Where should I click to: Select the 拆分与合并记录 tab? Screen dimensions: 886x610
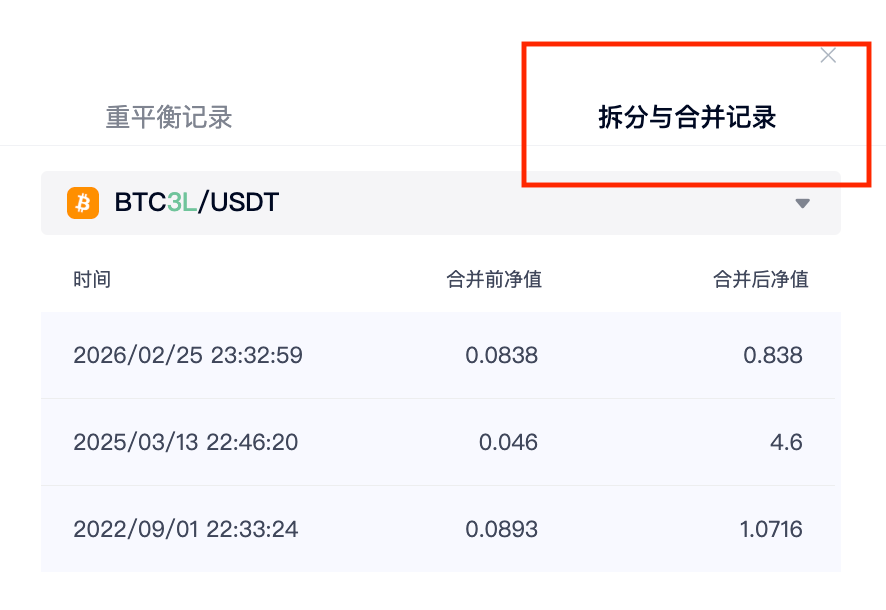[x=687, y=117]
